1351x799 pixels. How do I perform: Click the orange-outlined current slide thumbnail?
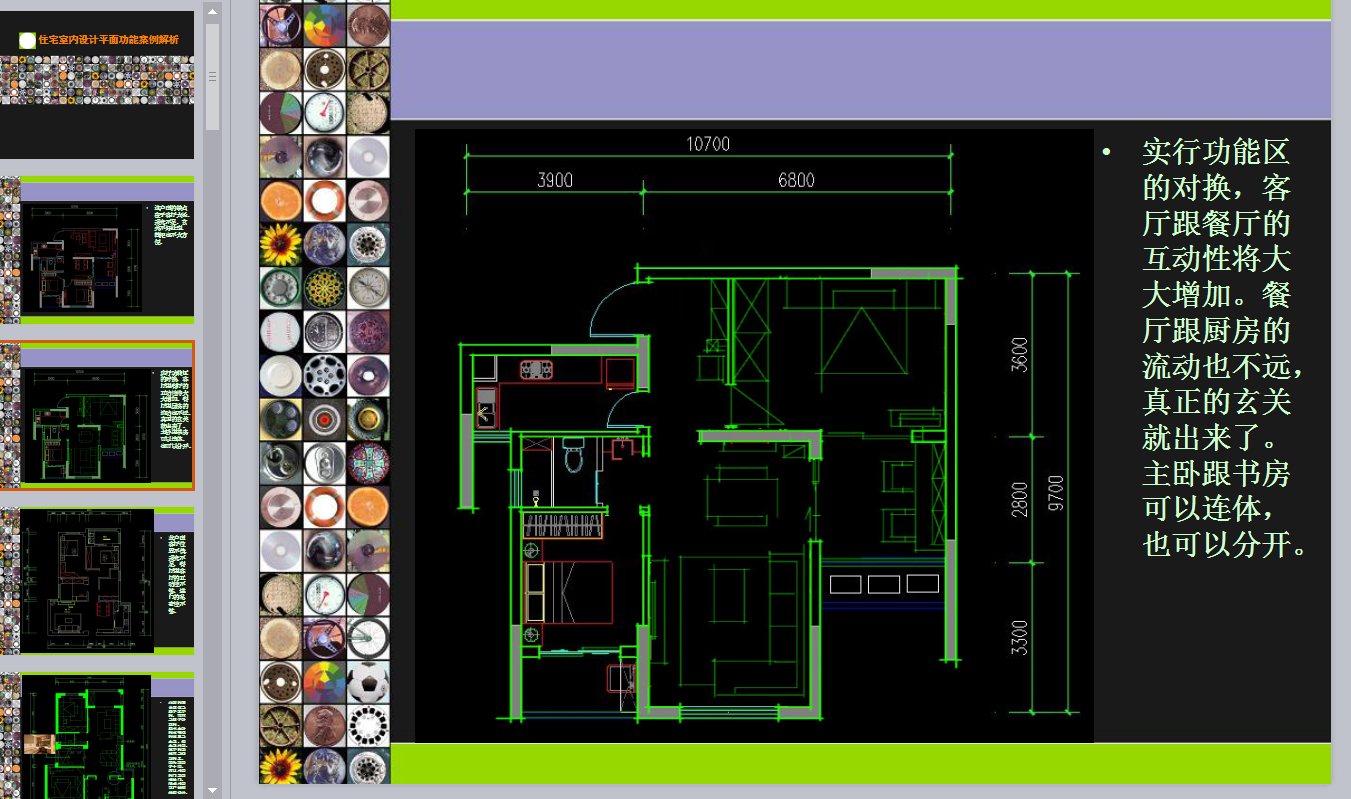[97, 415]
